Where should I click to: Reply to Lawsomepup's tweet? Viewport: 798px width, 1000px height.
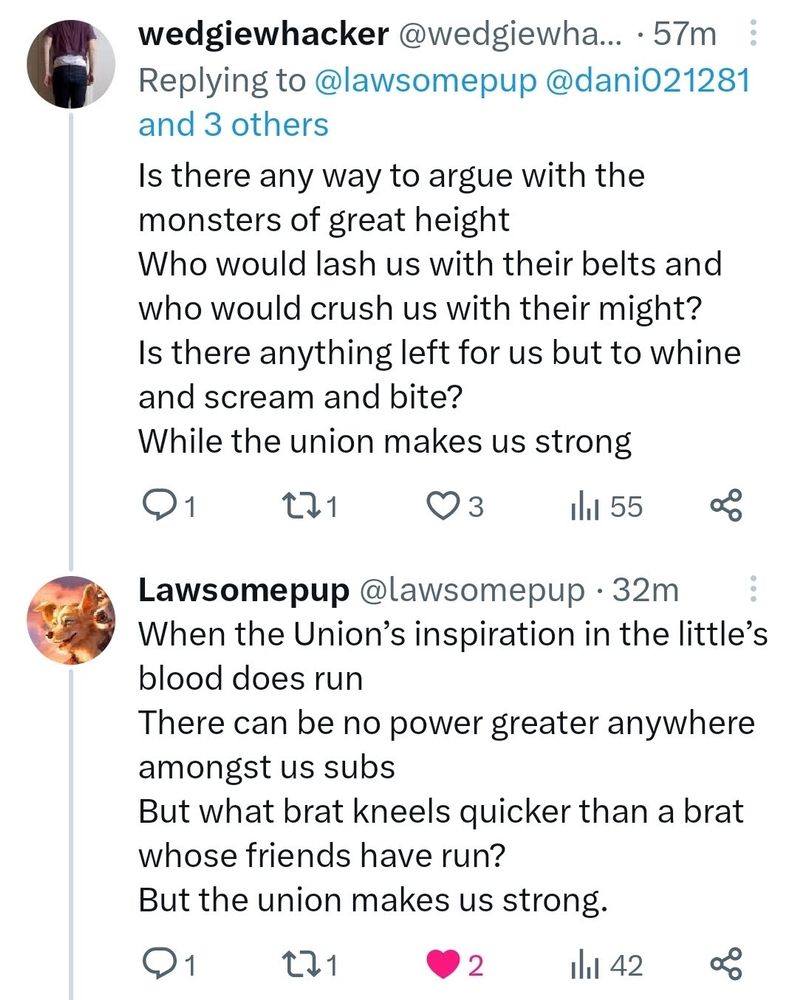point(163,963)
